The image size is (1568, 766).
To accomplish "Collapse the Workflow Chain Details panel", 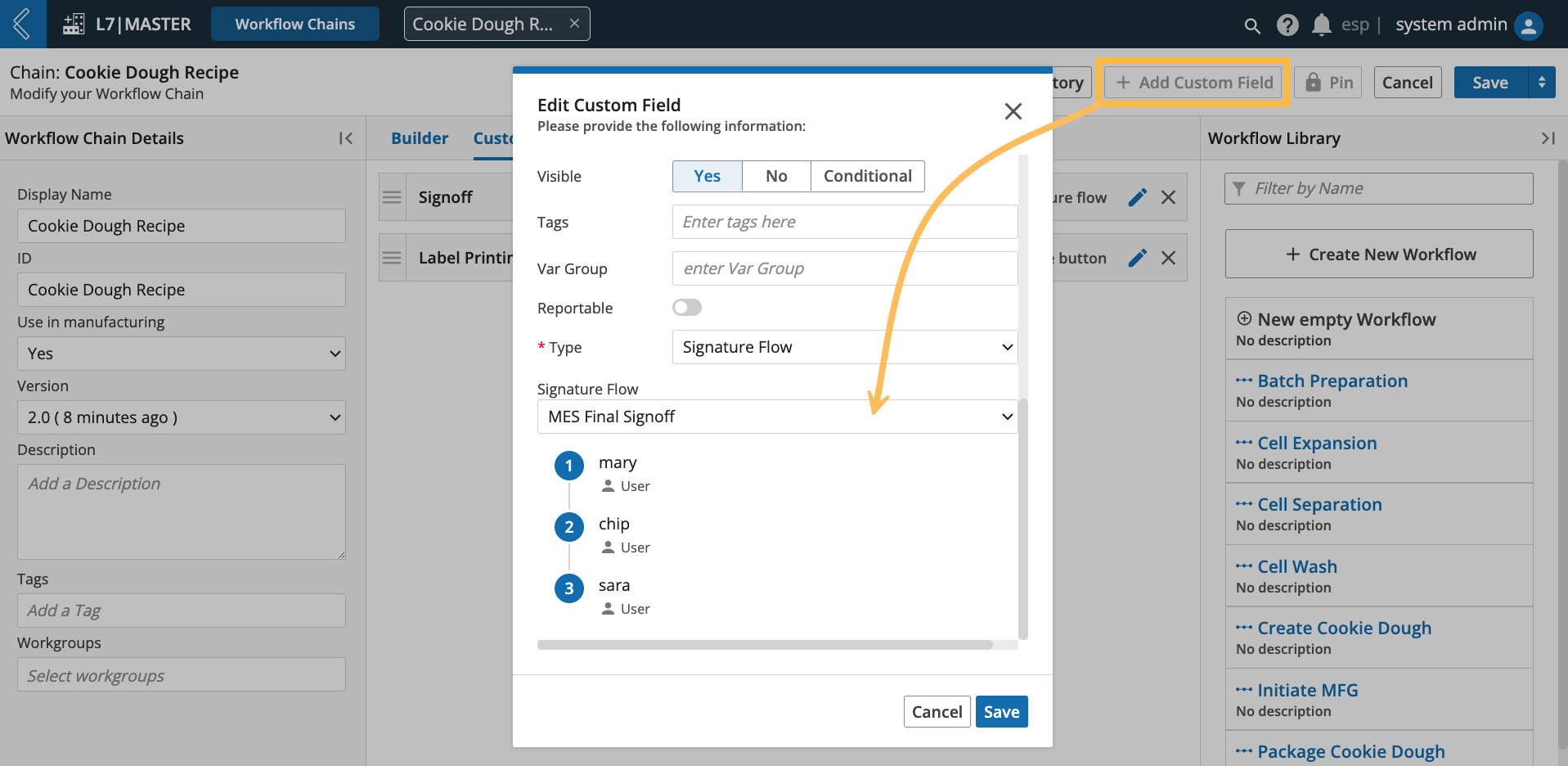I will (346, 138).
